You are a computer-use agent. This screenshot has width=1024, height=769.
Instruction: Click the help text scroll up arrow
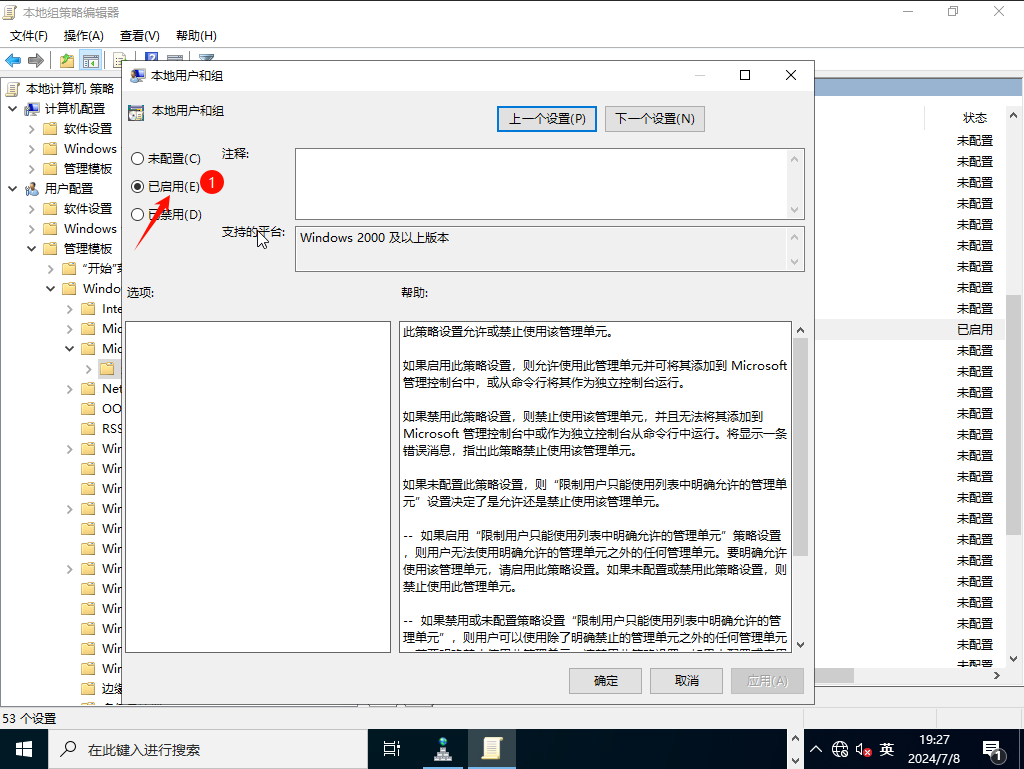[801, 330]
